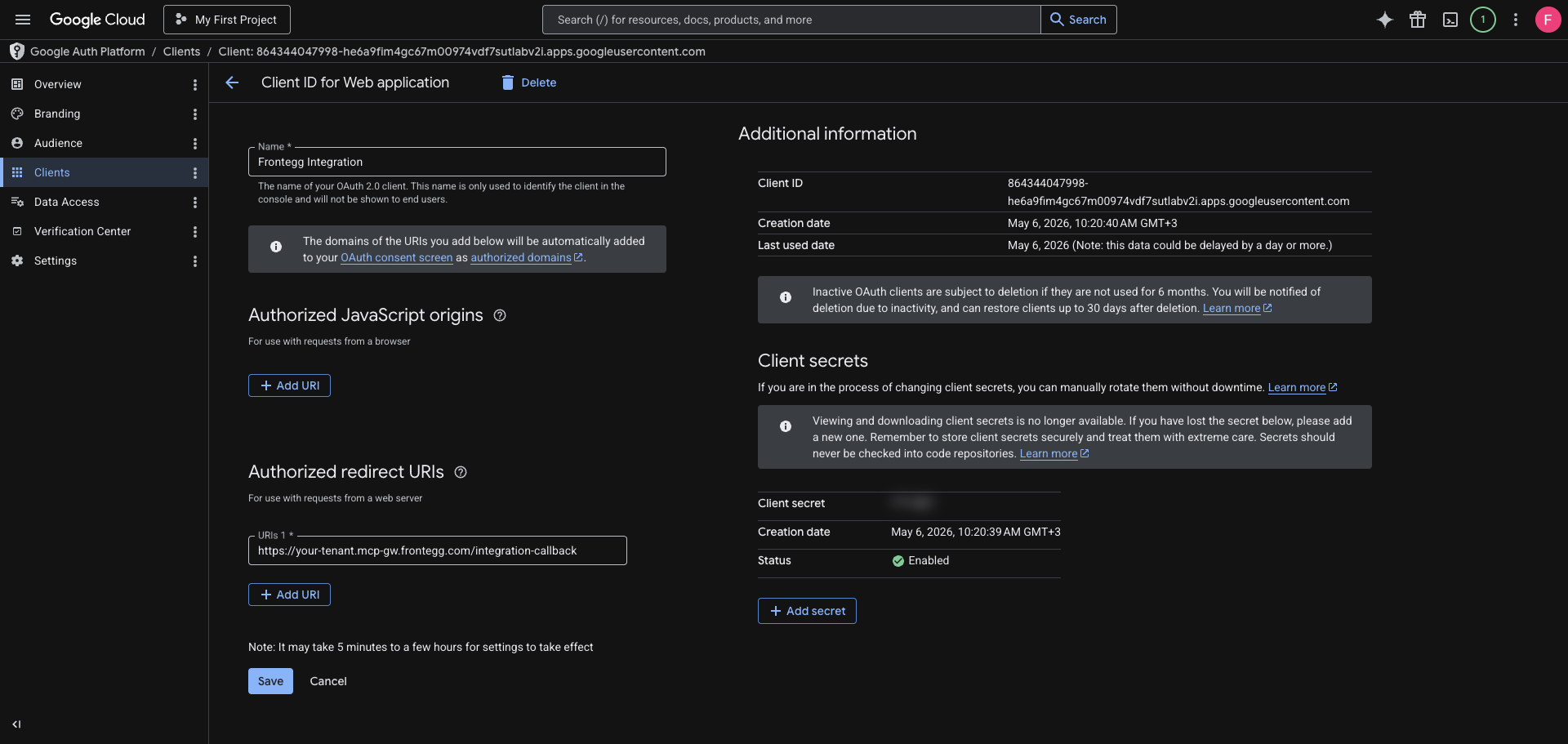Open more options for Branding
Viewport: 1568px width, 744px height.
(x=194, y=114)
